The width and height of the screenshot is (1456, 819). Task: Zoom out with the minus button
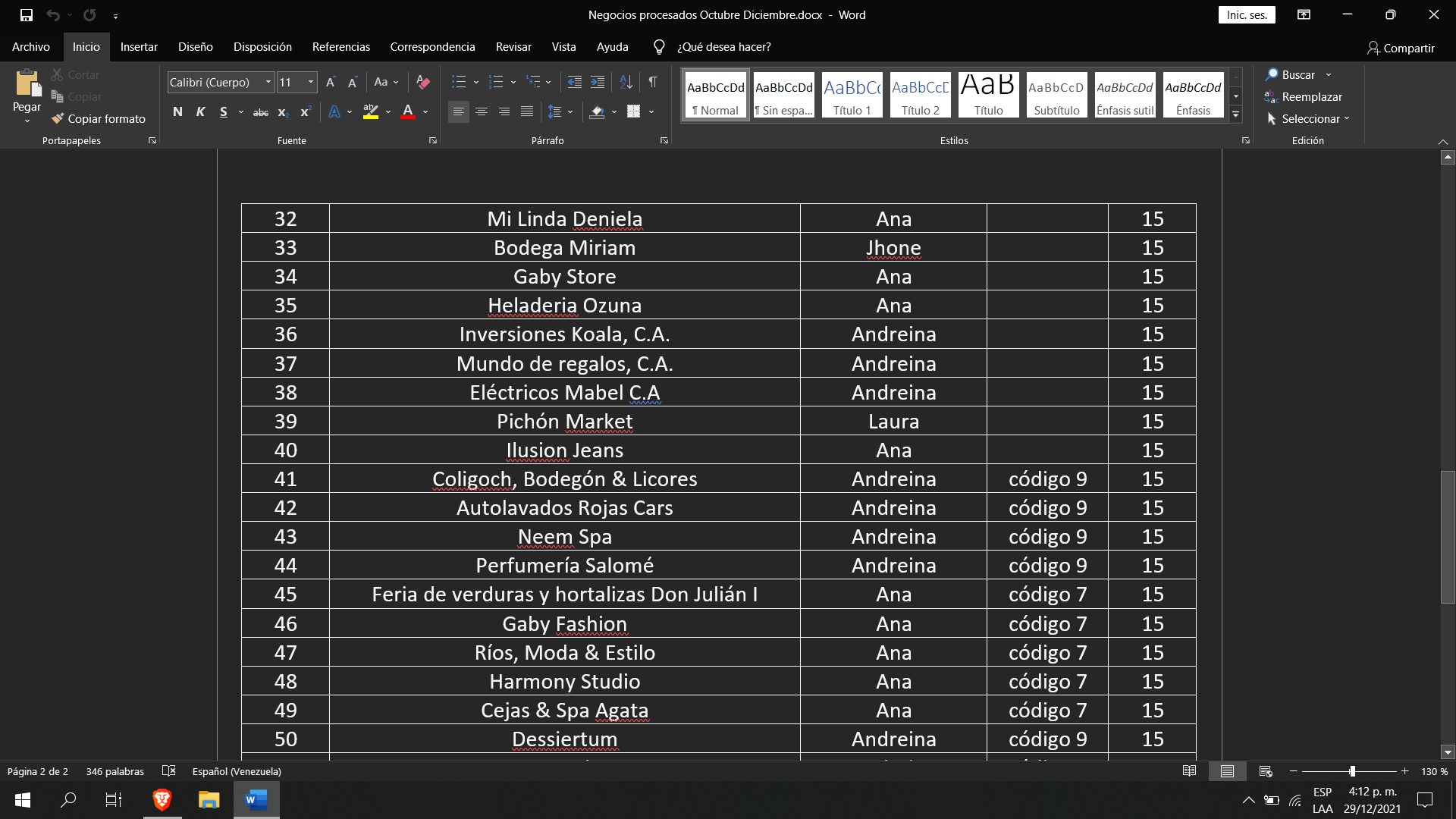pos(1294,771)
